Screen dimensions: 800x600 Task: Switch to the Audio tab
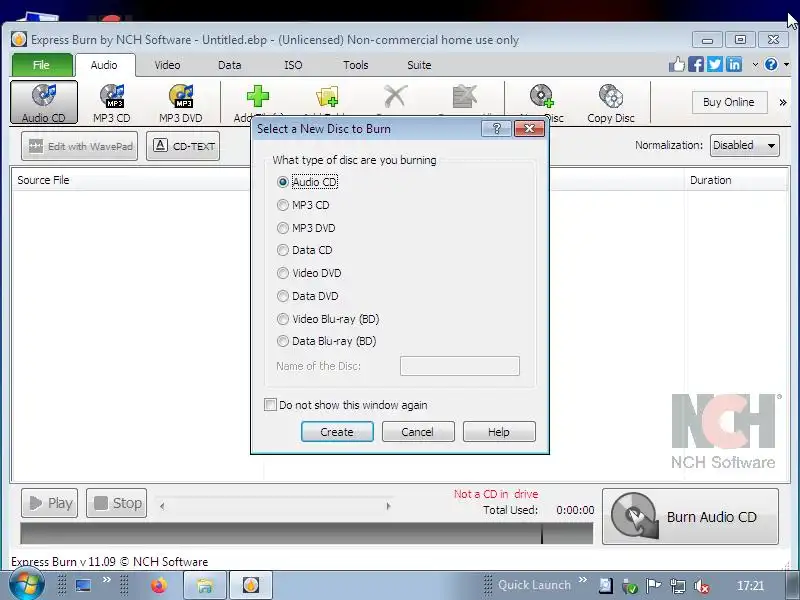point(104,65)
